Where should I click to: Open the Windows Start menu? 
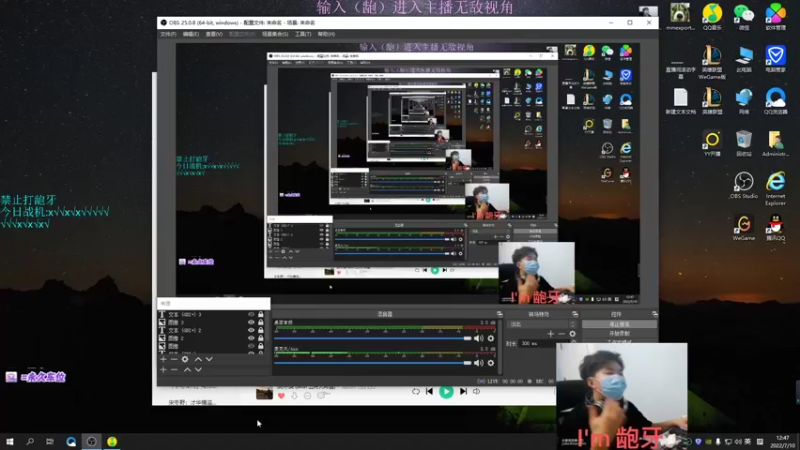pyautogui.click(x=10, y=441)
